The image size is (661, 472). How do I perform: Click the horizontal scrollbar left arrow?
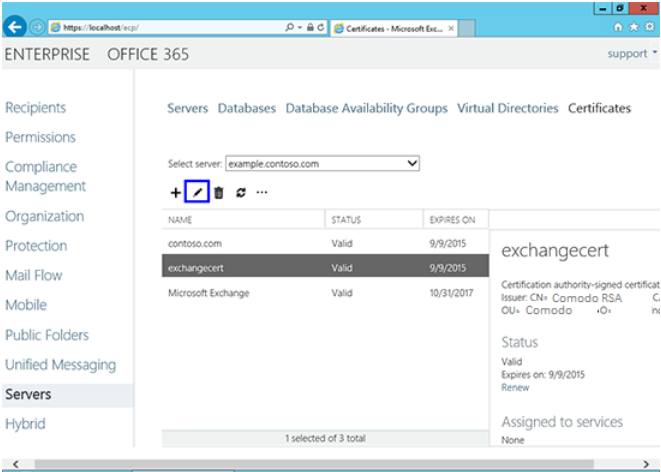coord(16,464)
